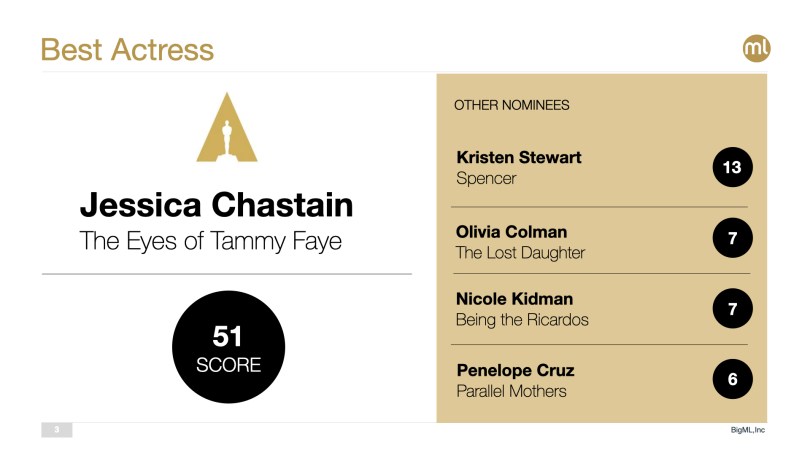Click Olivia Colman's score badge 7

pyautogui.click(x=731, y=239)
